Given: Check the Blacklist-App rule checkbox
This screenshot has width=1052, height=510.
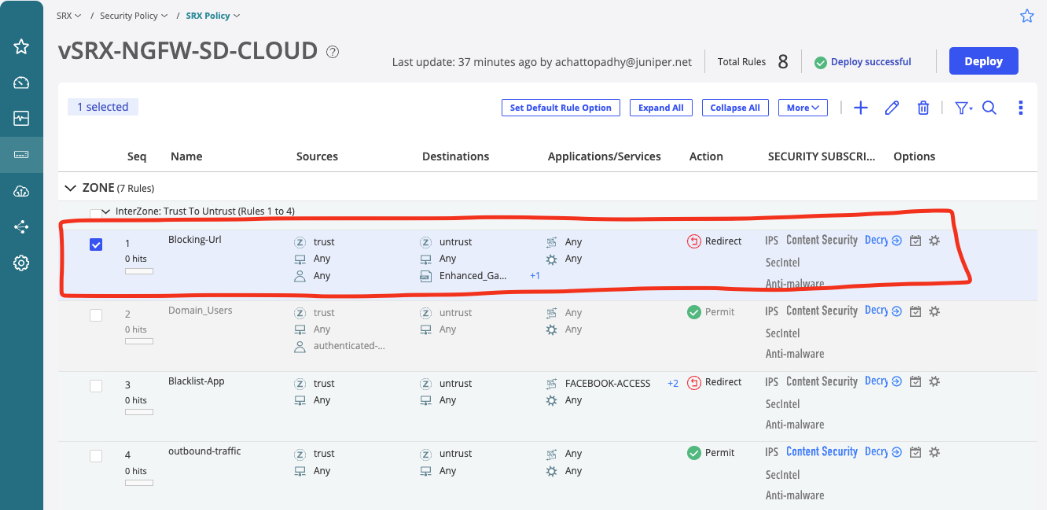Looking at the screenshot, I should [x=96, y=386].
